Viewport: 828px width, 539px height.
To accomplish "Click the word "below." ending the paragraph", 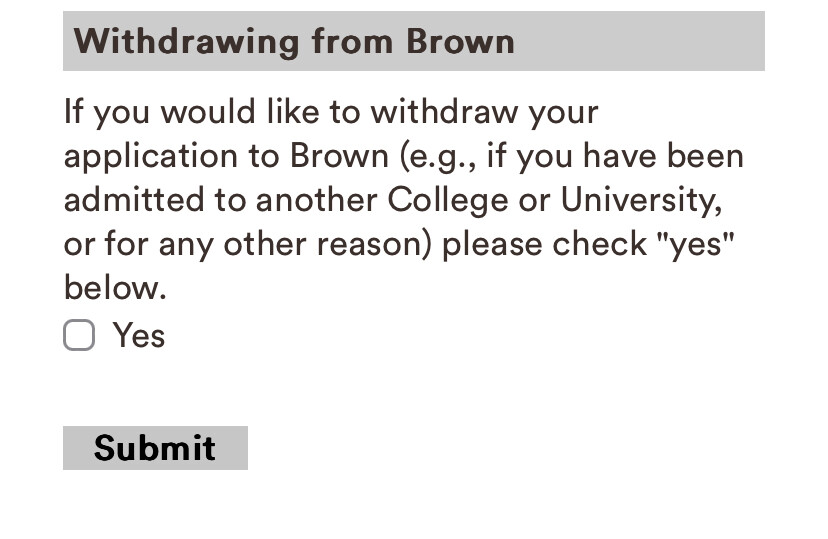I will click(x=114, y=288).
